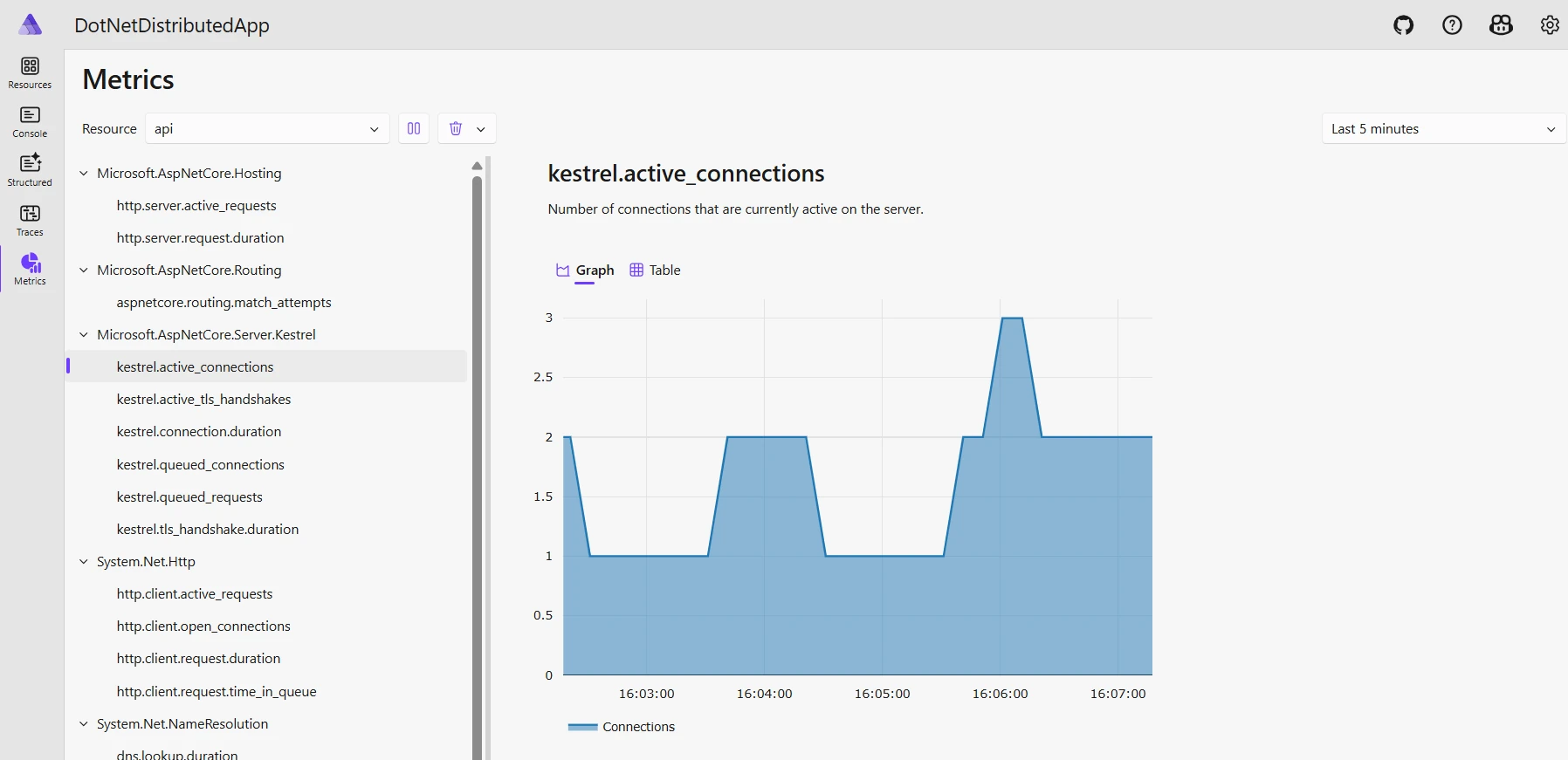
Task: Open the Copilot assistant icon
Action: 1501,25
